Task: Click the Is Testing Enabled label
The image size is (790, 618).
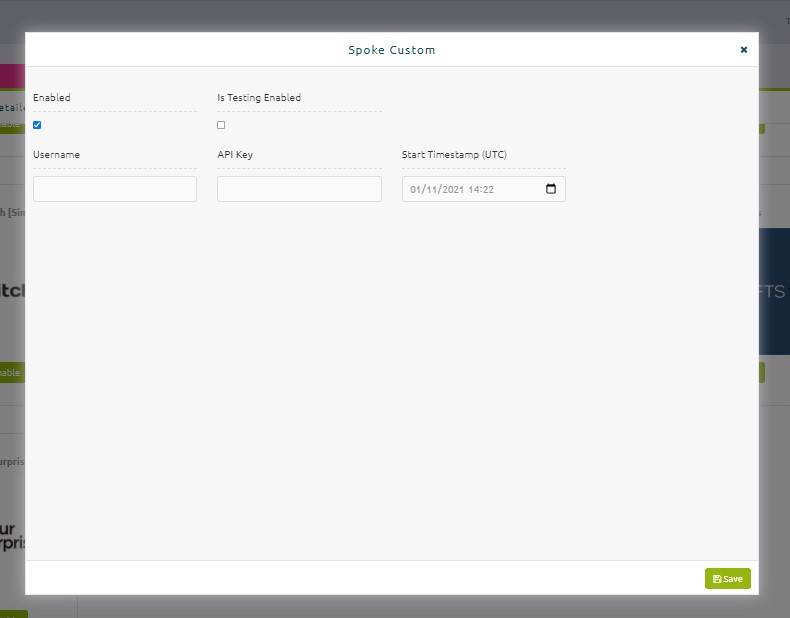Action: pyautogui.click(x=259, y=97)
